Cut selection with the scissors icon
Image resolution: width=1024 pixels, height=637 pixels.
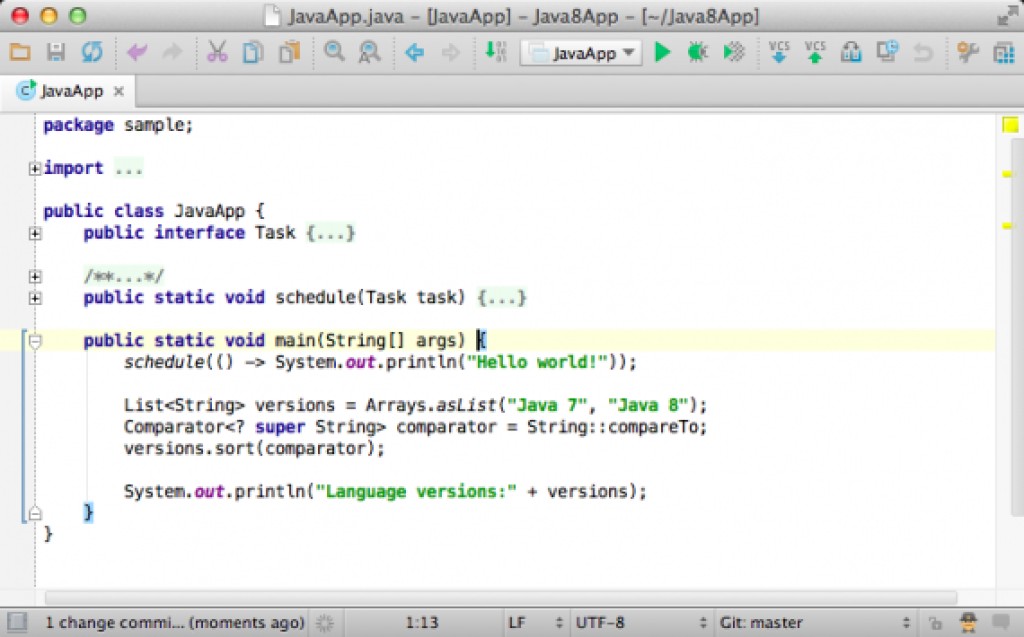pyautogui.click(x=217, y=52)
